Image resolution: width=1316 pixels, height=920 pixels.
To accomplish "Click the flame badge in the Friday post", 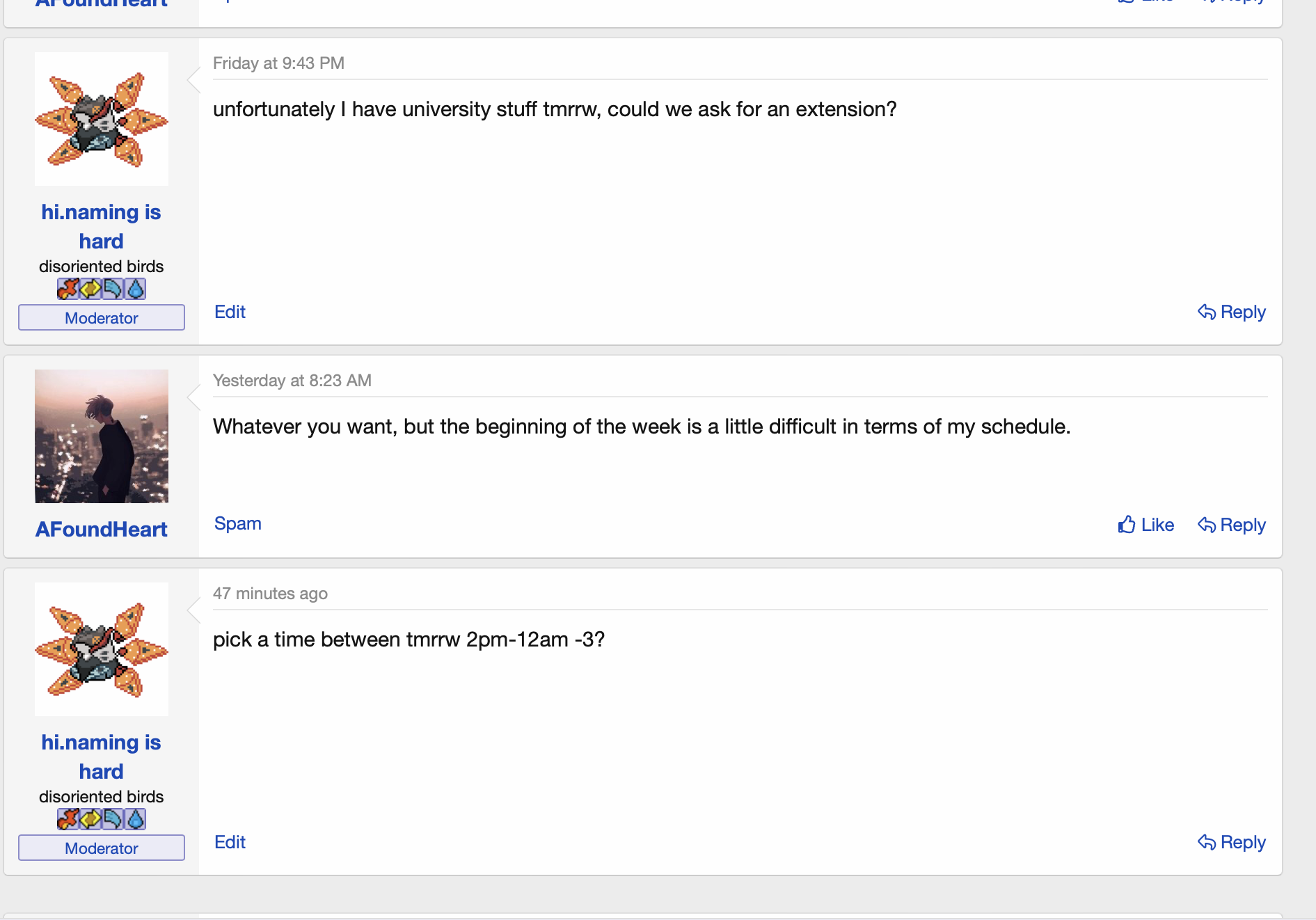I will click(68, 289).
